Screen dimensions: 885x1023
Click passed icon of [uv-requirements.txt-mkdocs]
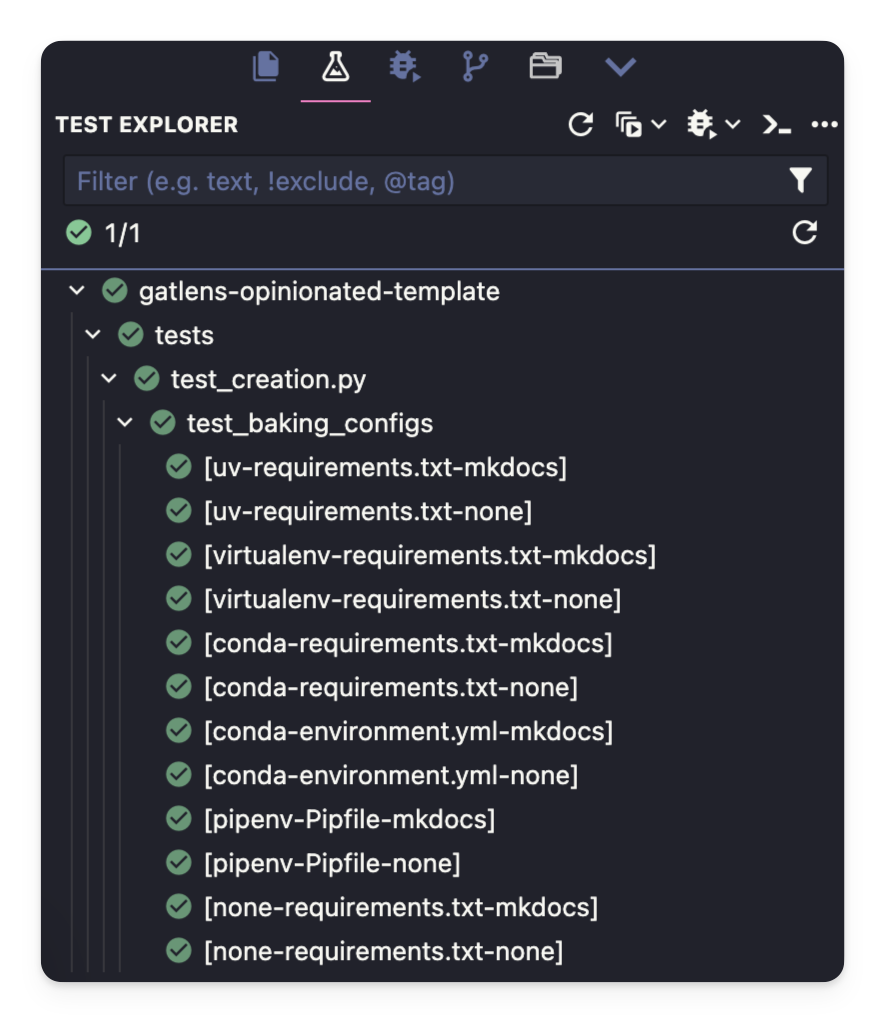(178, 466)
